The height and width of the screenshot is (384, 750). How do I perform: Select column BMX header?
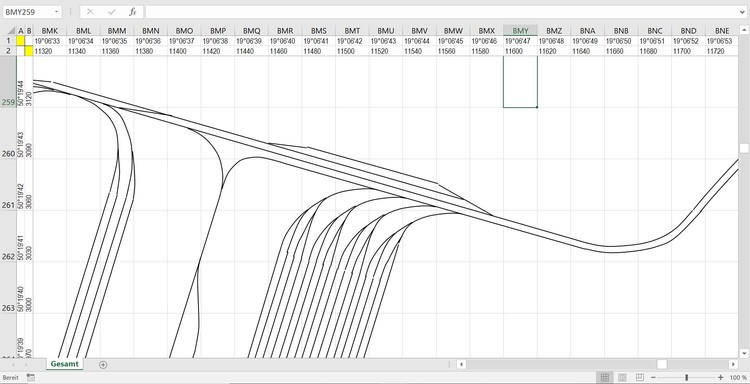click(486, 31)
